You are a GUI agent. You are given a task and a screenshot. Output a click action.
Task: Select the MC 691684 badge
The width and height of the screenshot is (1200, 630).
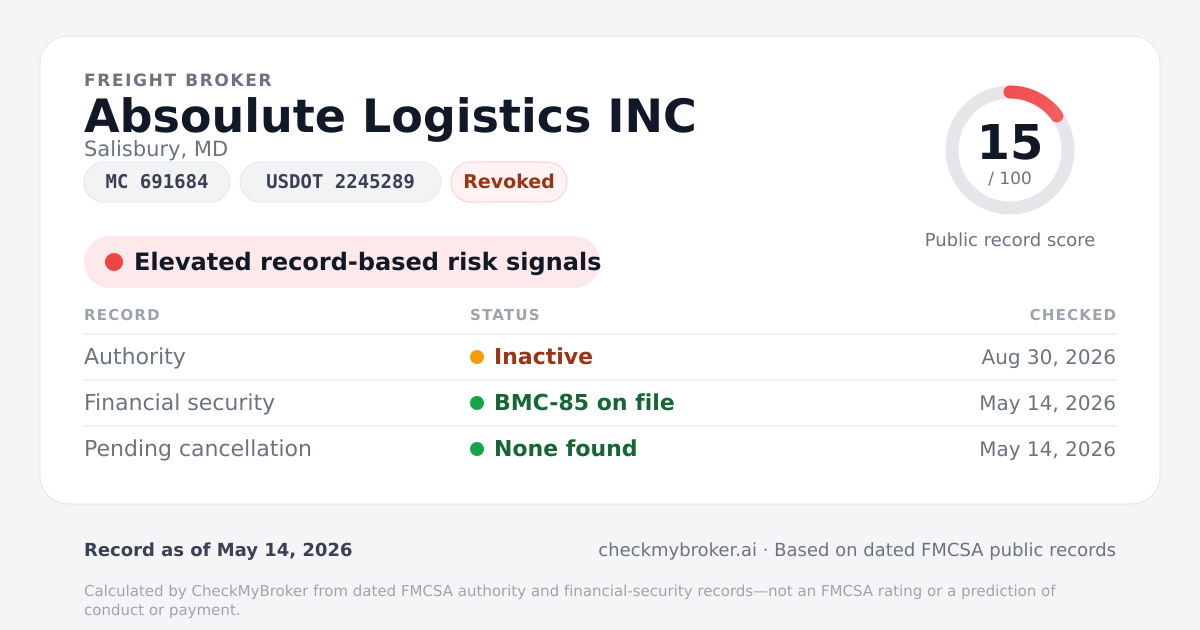click(x=157, y=182)
